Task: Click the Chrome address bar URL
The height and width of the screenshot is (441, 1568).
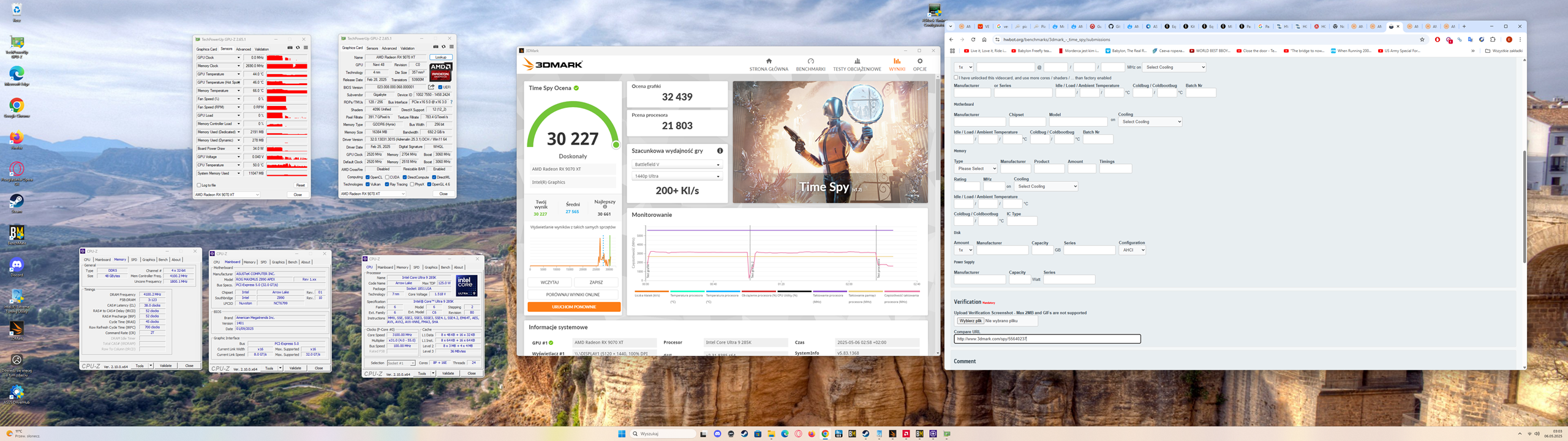Action: click(x=1057, y=40)
